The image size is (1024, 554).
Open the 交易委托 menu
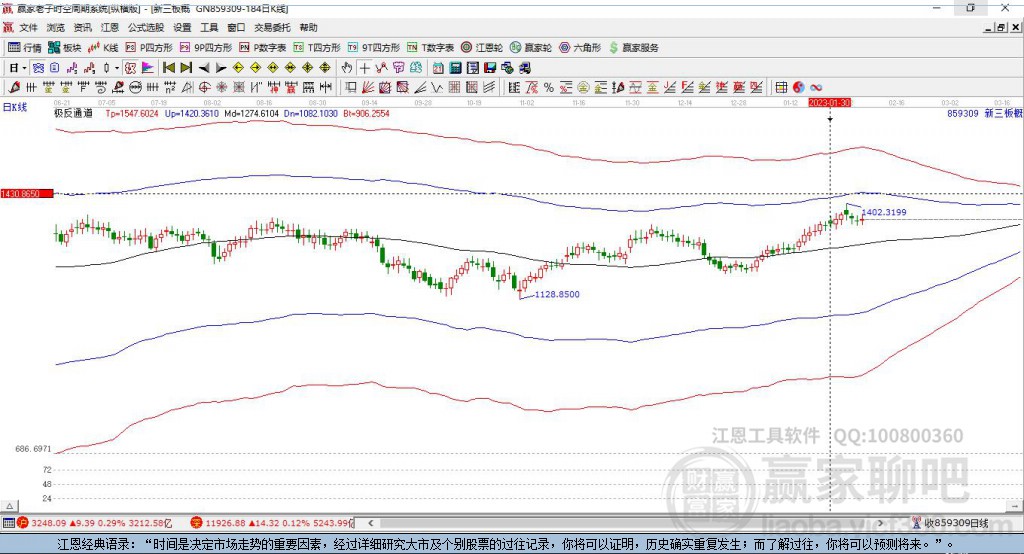point(272,27)
